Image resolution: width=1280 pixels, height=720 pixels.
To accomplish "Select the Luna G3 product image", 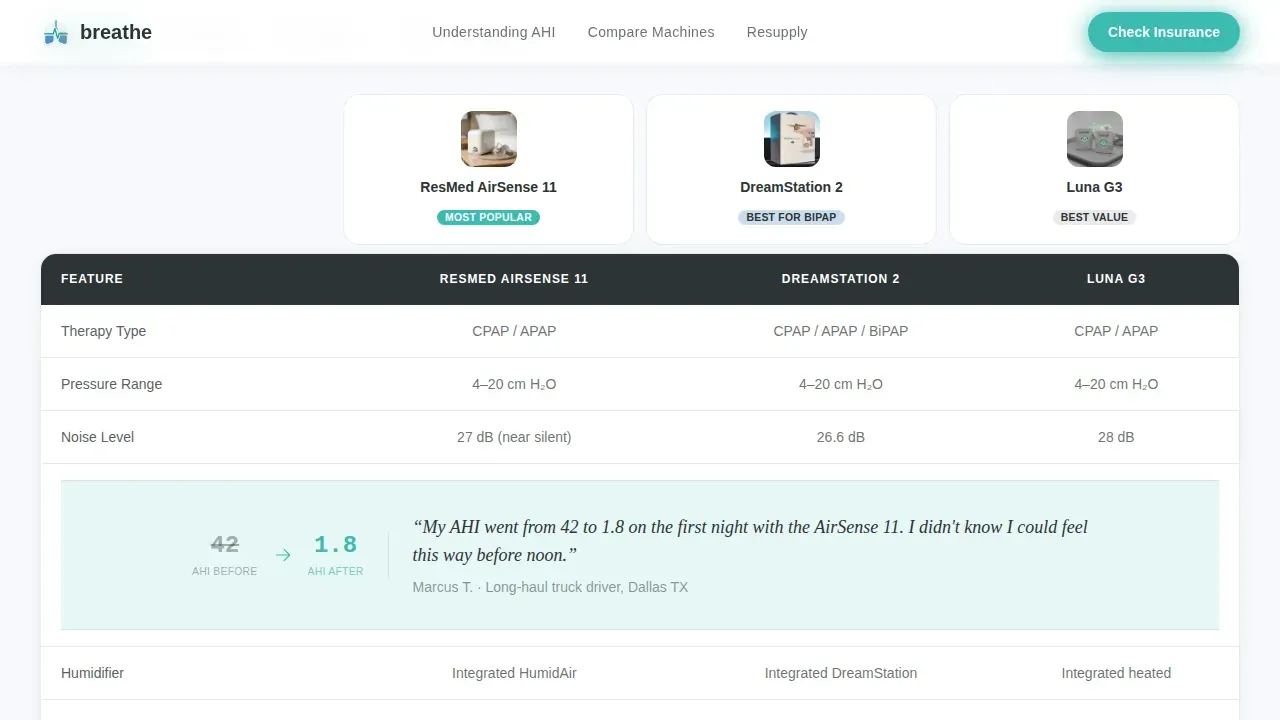I will (1094, 139).
